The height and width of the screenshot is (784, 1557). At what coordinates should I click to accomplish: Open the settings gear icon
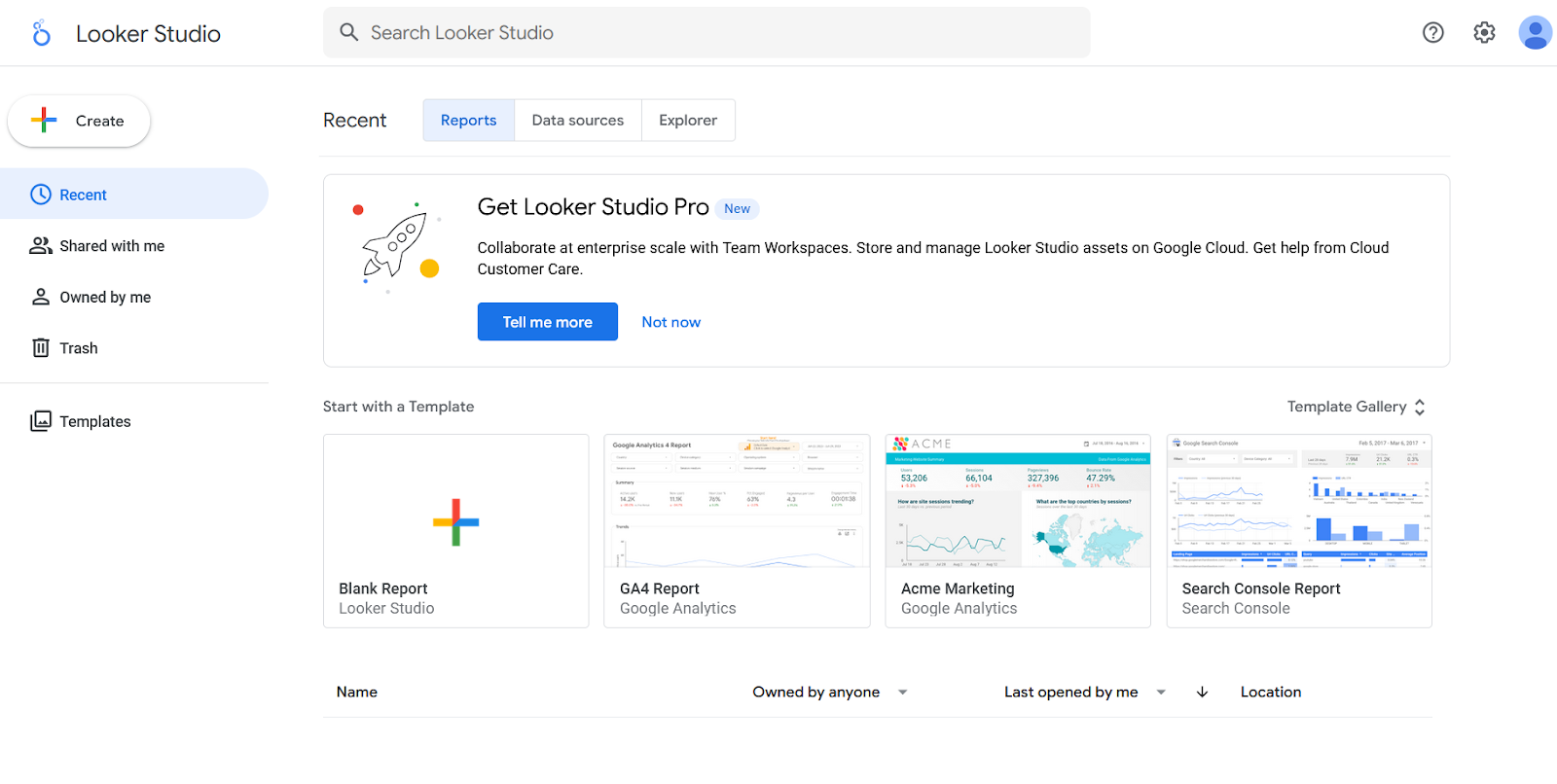click(x=1484, y=33)
